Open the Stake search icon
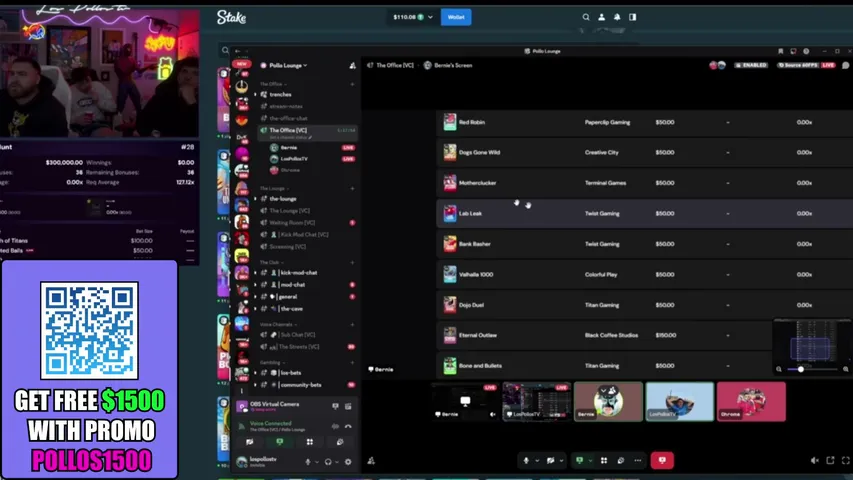853x480 pixels. (586, 17)
